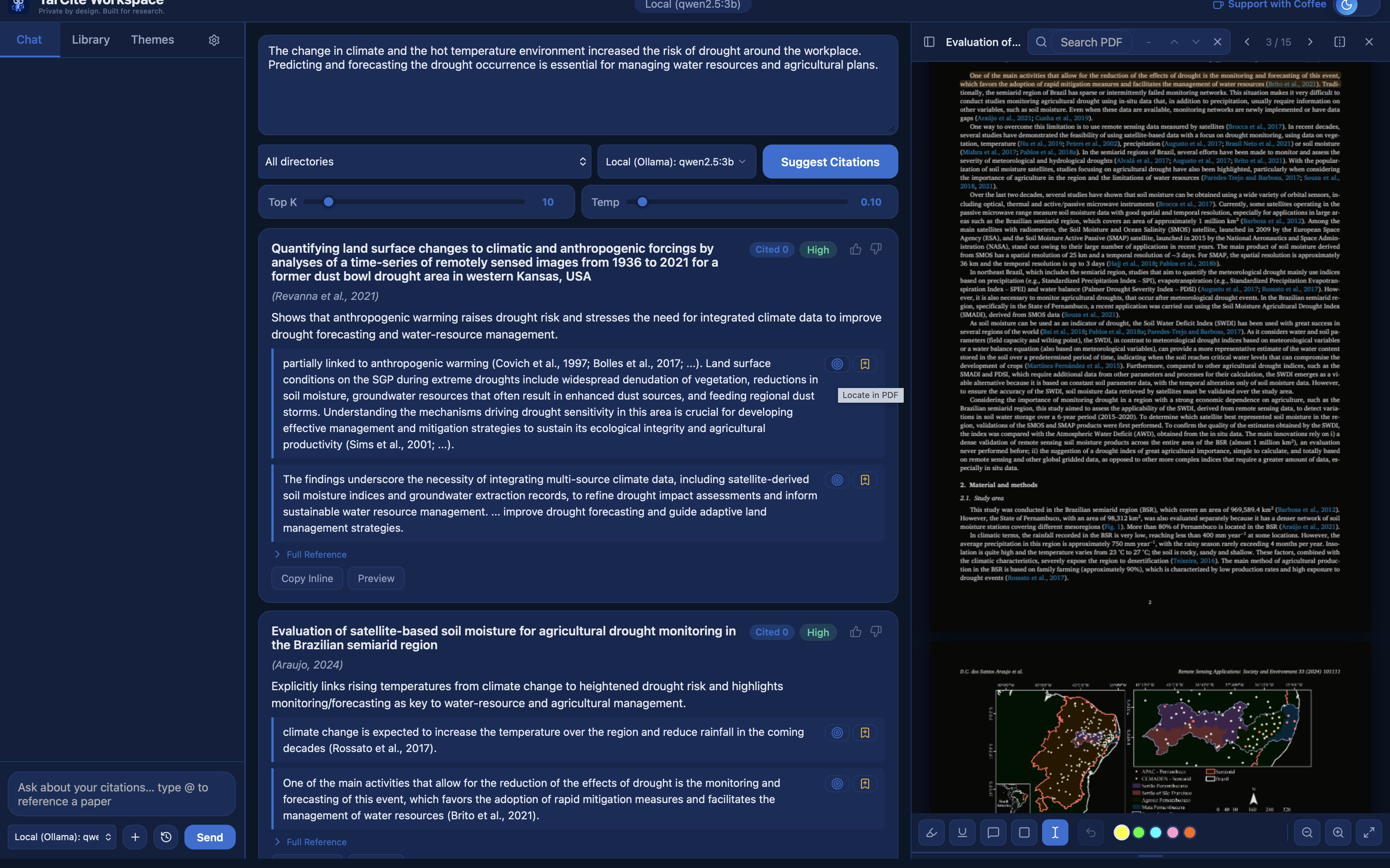1390x868 pixels.
Task: Select the text cursor tool in PDF toolbar
Action: tap(1055, 832)
